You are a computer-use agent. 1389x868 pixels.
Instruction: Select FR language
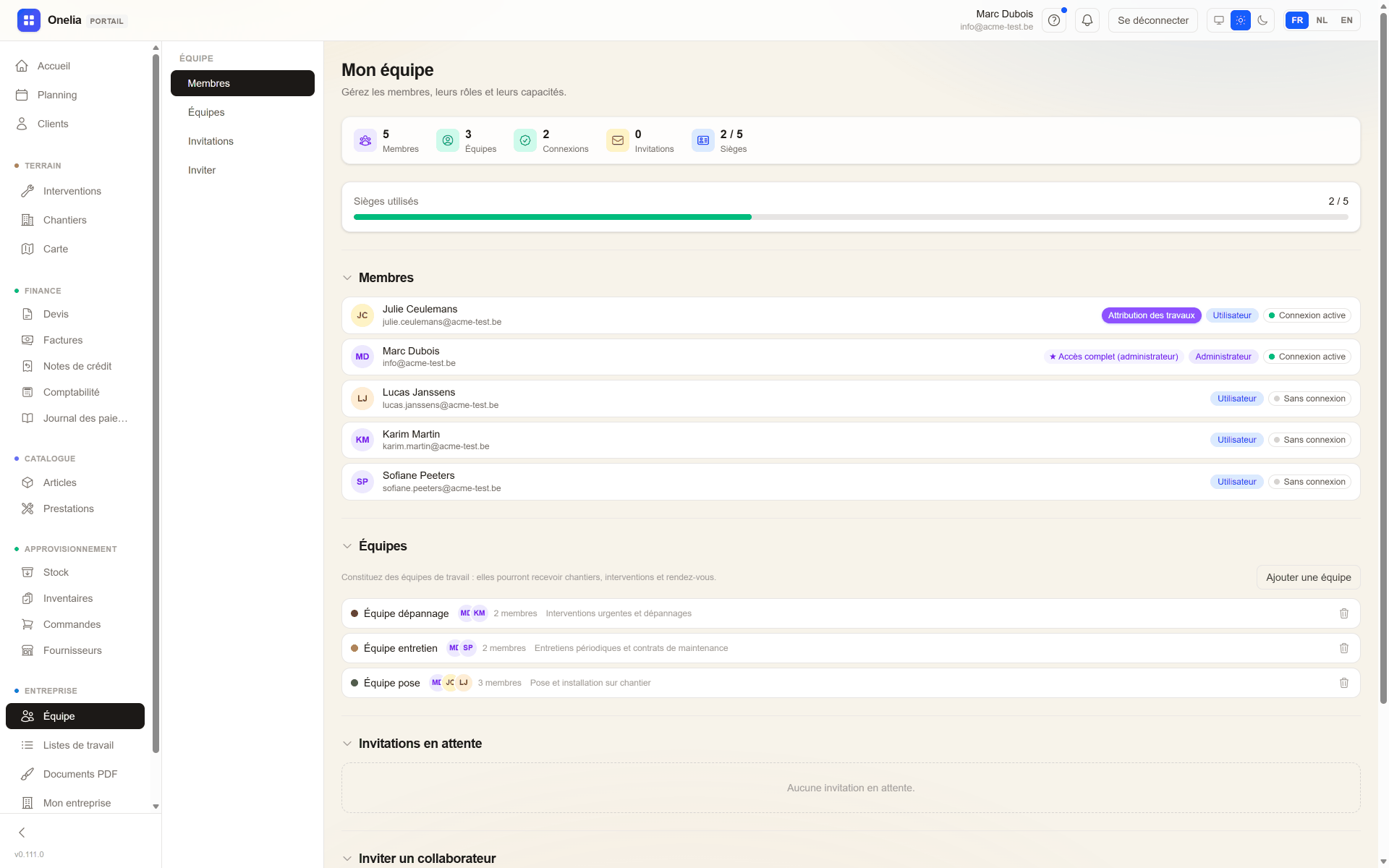point(1297,20)
